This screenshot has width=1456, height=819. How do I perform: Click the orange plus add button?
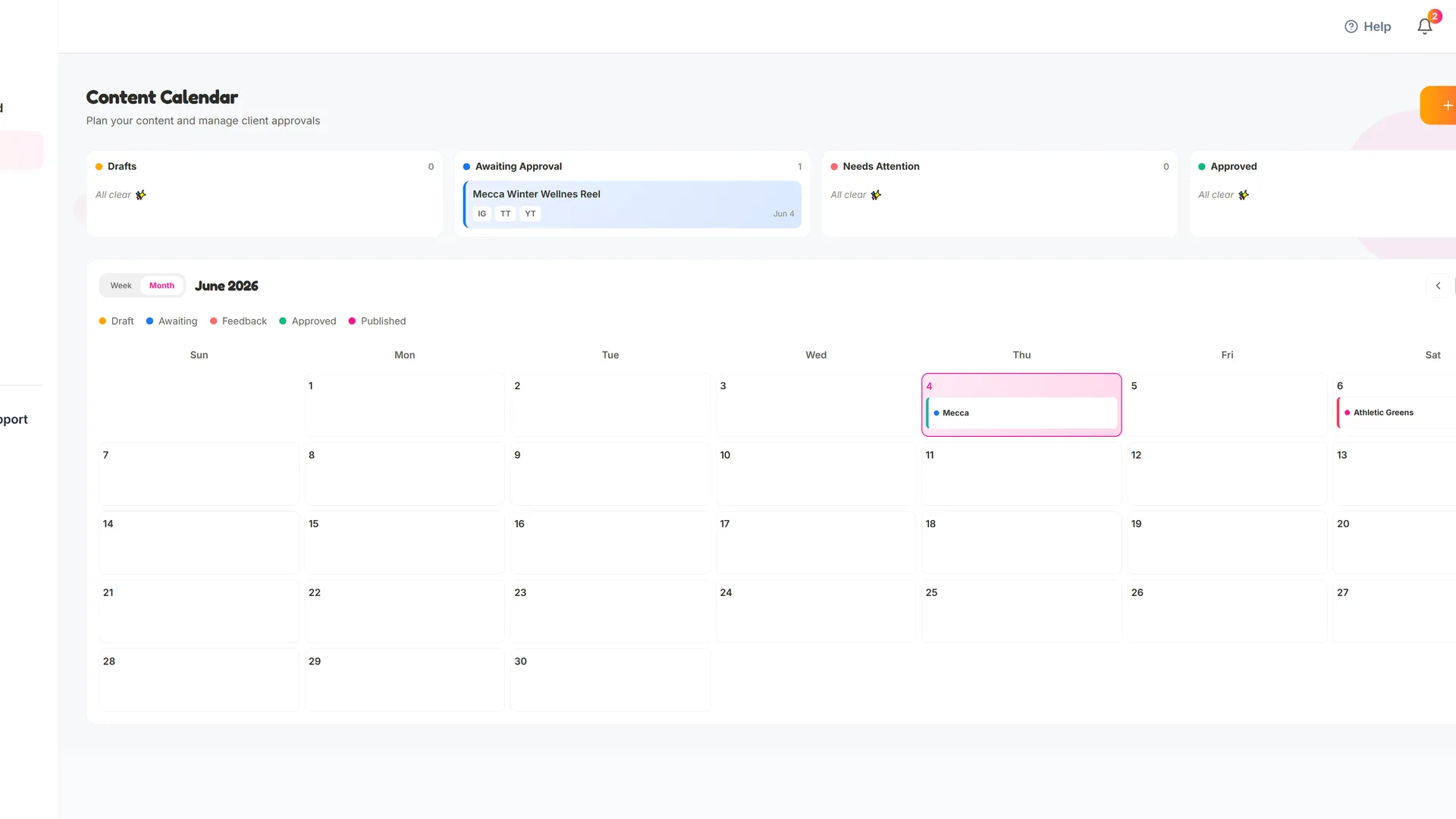[1439, 105]
